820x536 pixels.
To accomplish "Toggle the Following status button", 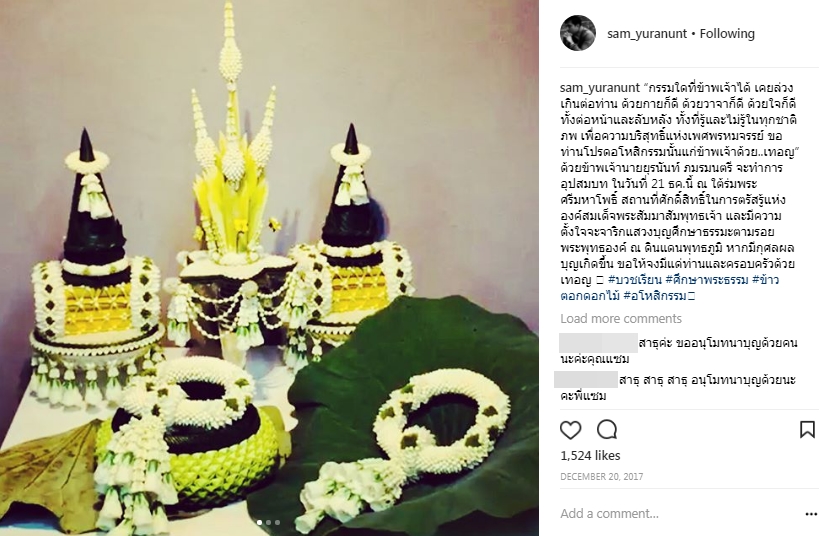I will tap(727, 33).
